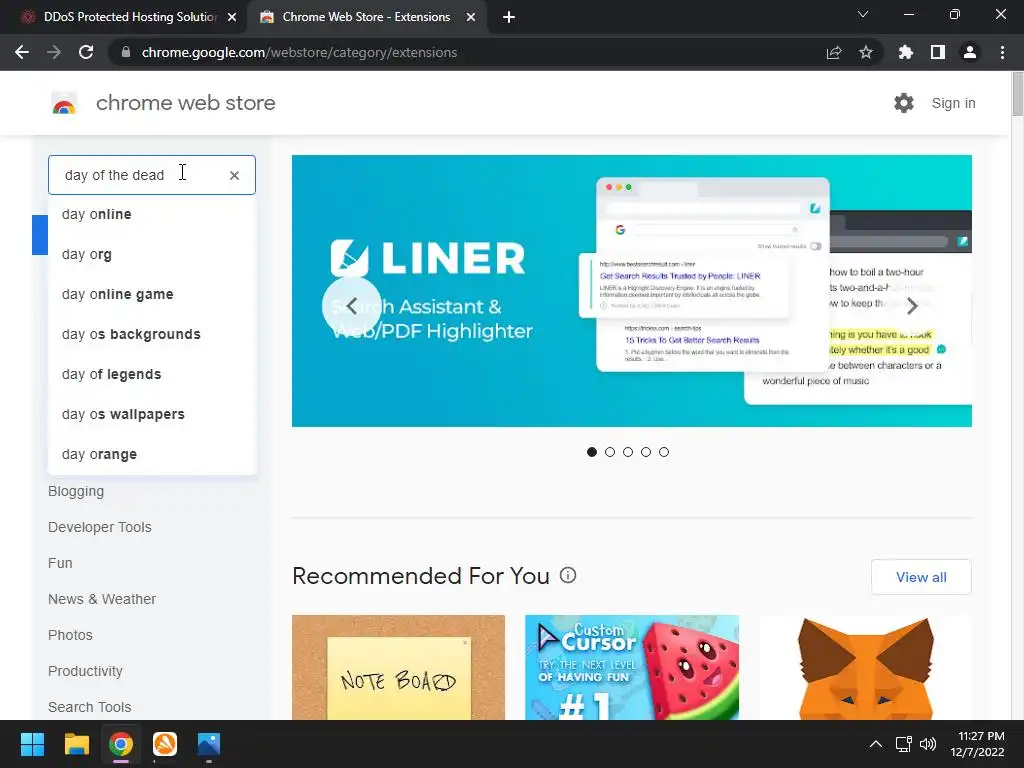Switch to Chrome Web Store tab
The height and width of the screenshot is (768, 1024).
(366, 17)
